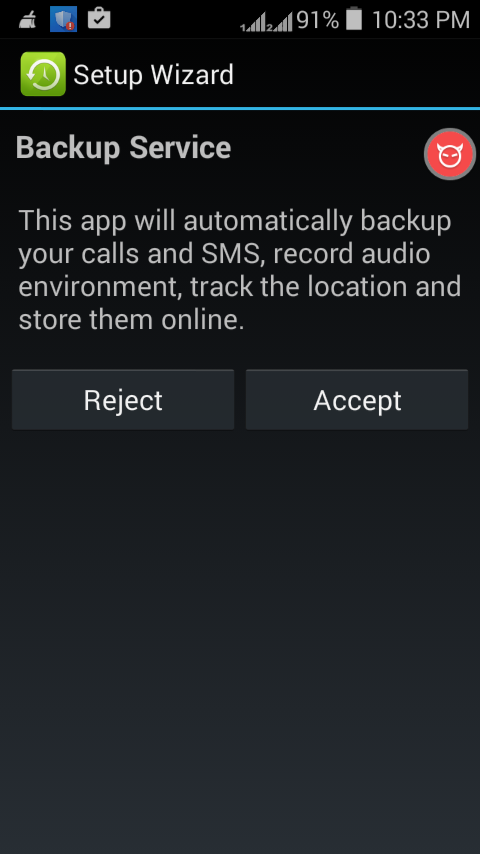Tap the phrase 'store them online.'
Screen dimensions: 480x854
pos(131,320)
